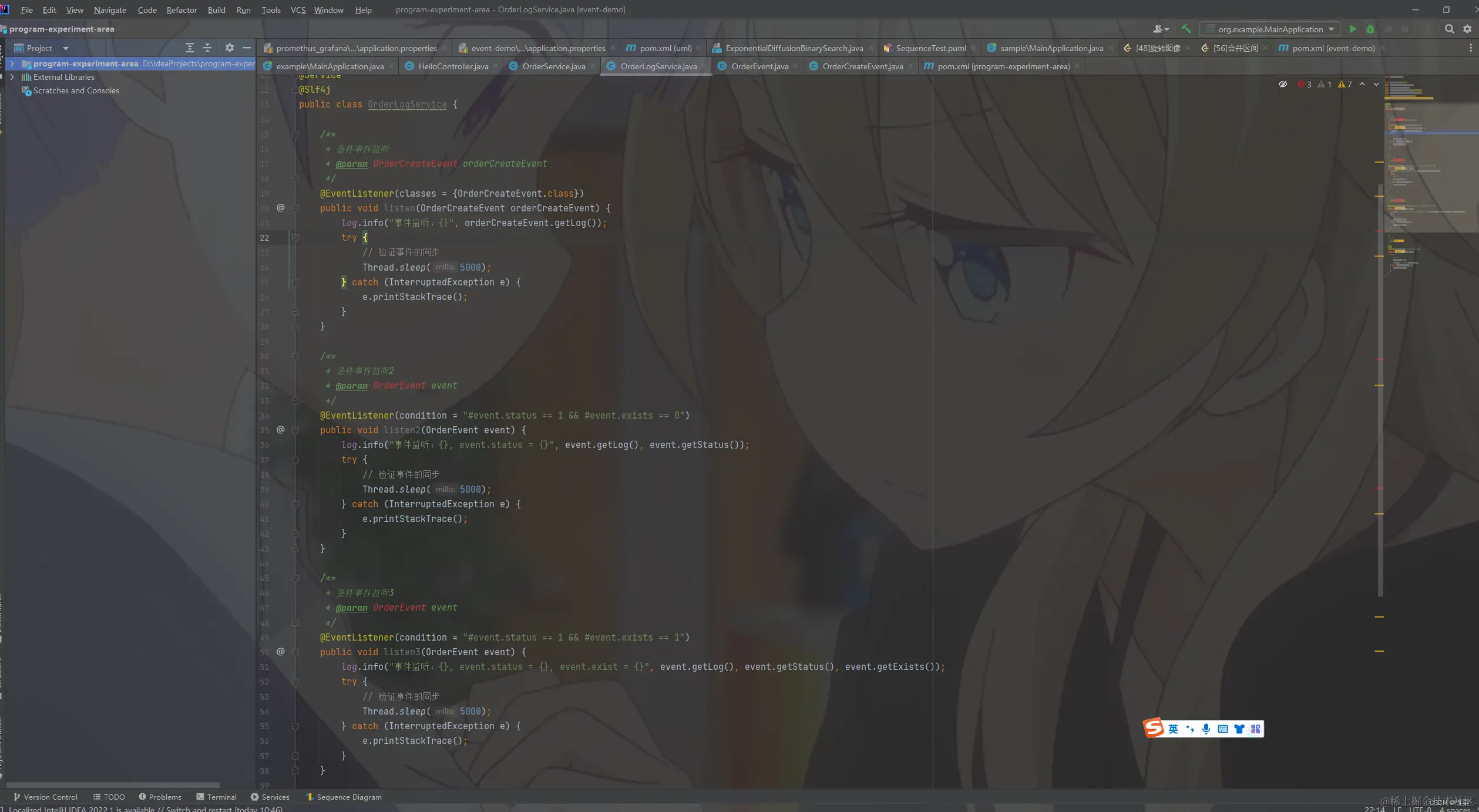Click the yellow warnings count 7 indicator
Image resolution: width=1479 pixels, height=812 pixels.
pyautogui.click(x=1345, y=85)
